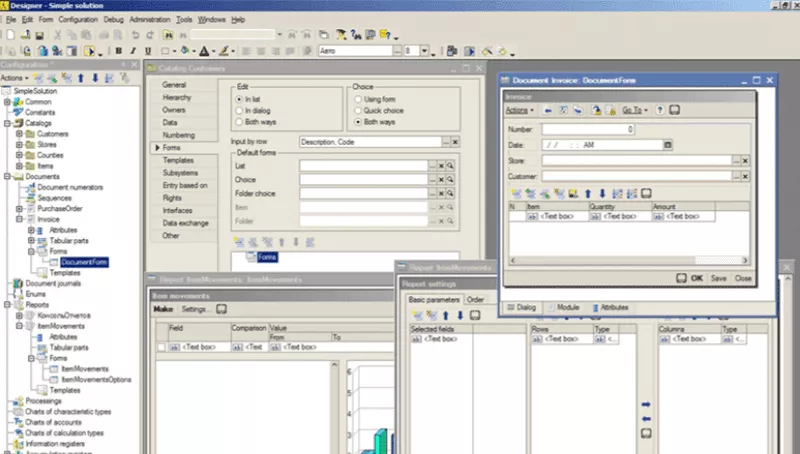Screen dimensions: 800x454
Task: Click the square icon next to Settings in Item movements
Action: 221,309
